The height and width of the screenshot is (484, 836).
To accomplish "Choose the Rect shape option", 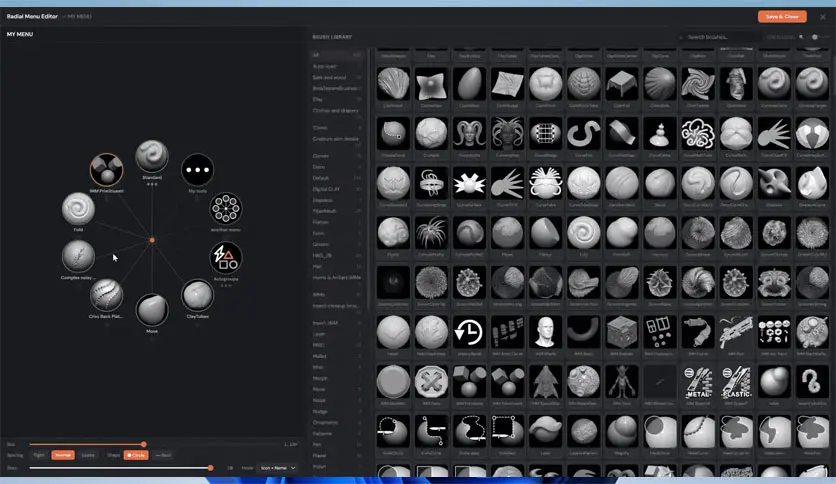I will click(x=164, y=455).
